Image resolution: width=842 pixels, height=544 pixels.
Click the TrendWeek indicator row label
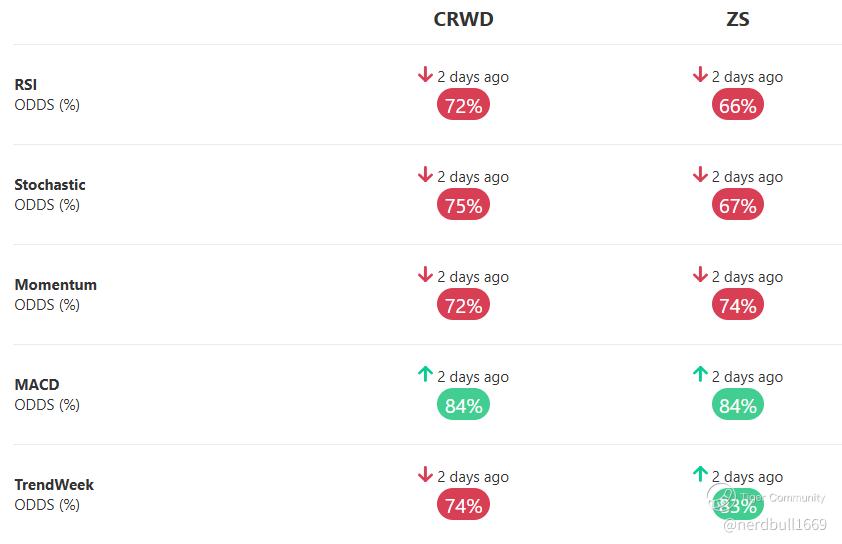54,485
